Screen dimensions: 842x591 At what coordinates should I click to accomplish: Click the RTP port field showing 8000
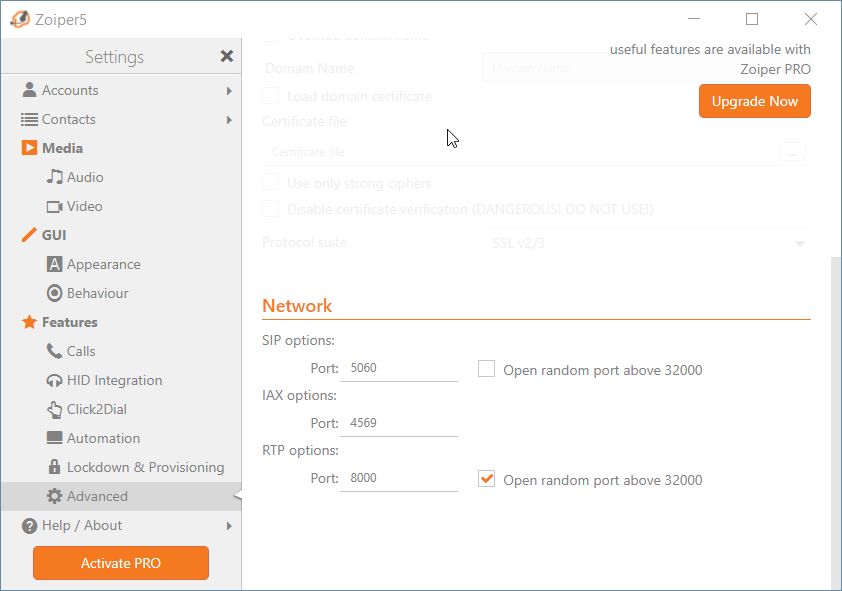coord(399,478)
